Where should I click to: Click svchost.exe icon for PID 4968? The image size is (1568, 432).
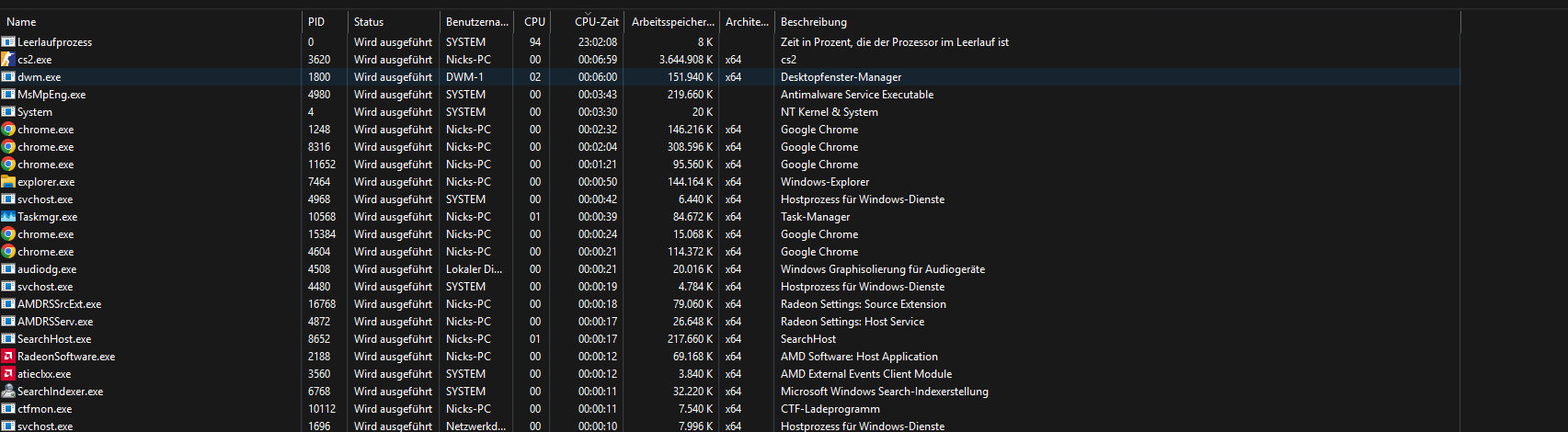(8, 199)
